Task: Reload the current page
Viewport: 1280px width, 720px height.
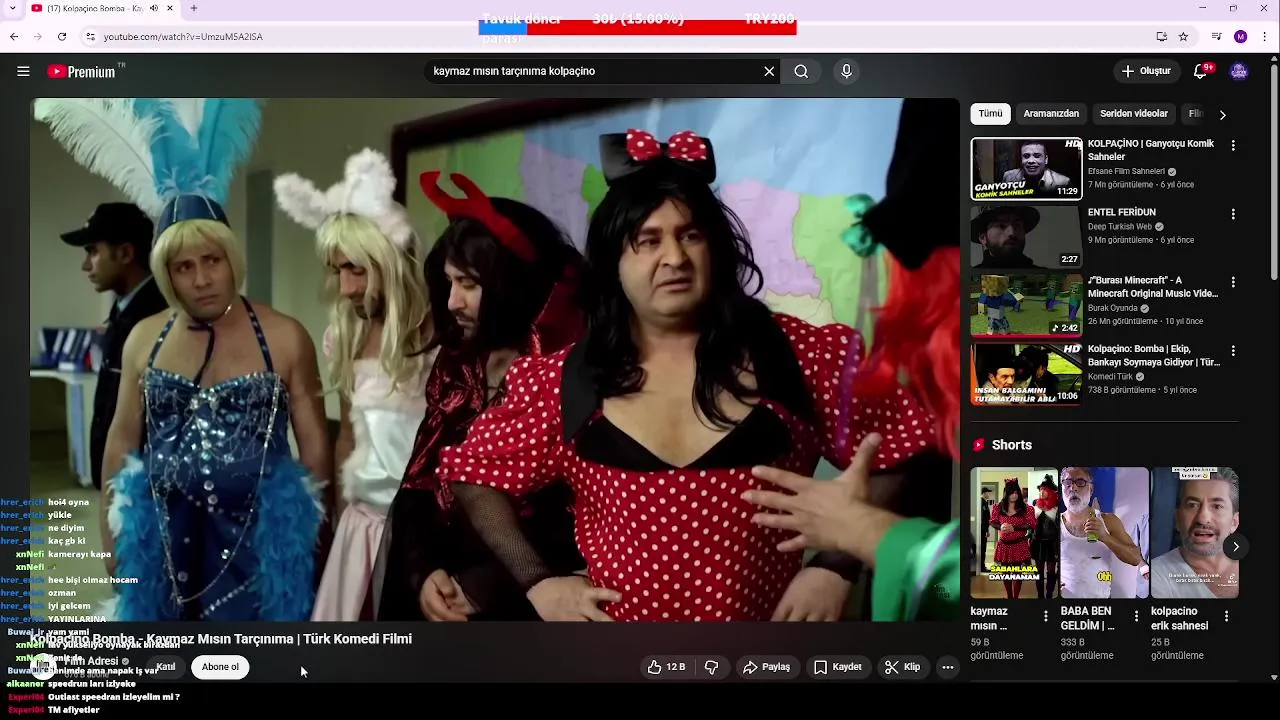Action: 62,36
